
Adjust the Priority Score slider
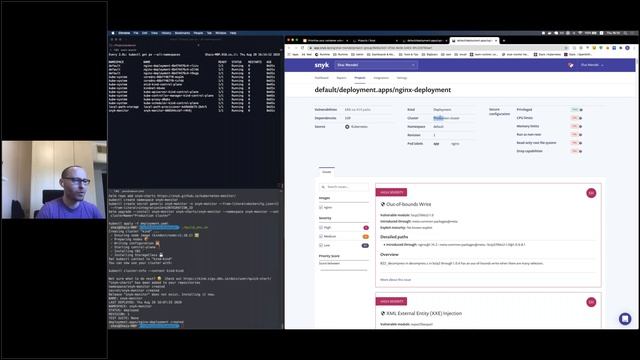tap(344, 270)
